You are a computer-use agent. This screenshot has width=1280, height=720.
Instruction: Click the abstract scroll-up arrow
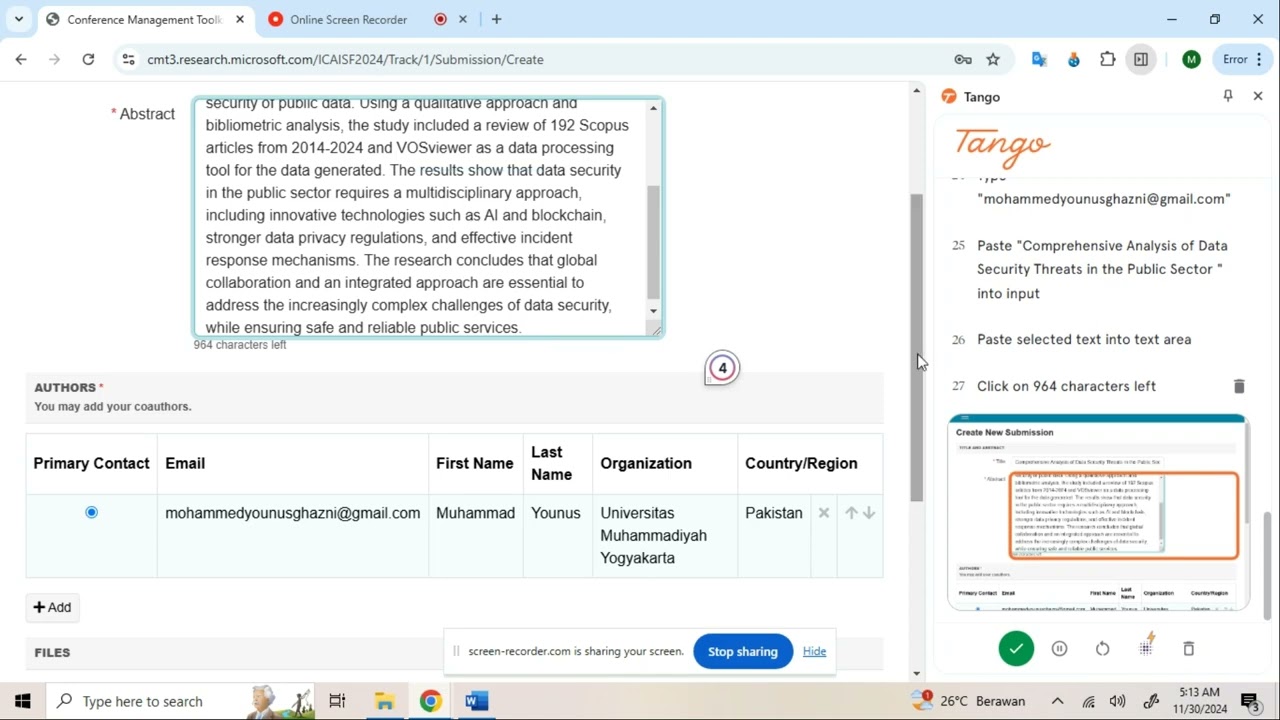click(654, 107)
